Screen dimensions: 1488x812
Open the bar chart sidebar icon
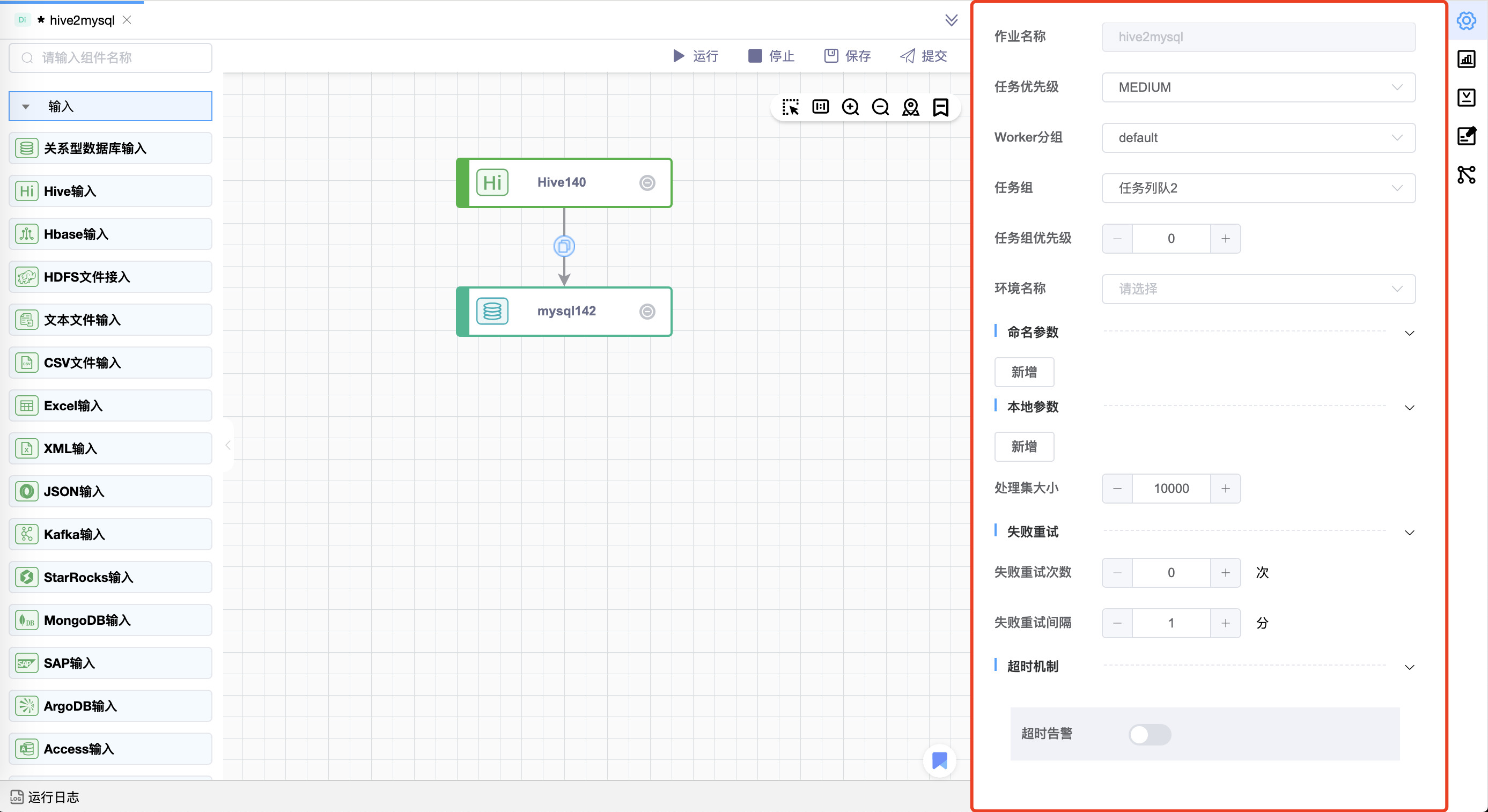click(x=1466, y=59)
